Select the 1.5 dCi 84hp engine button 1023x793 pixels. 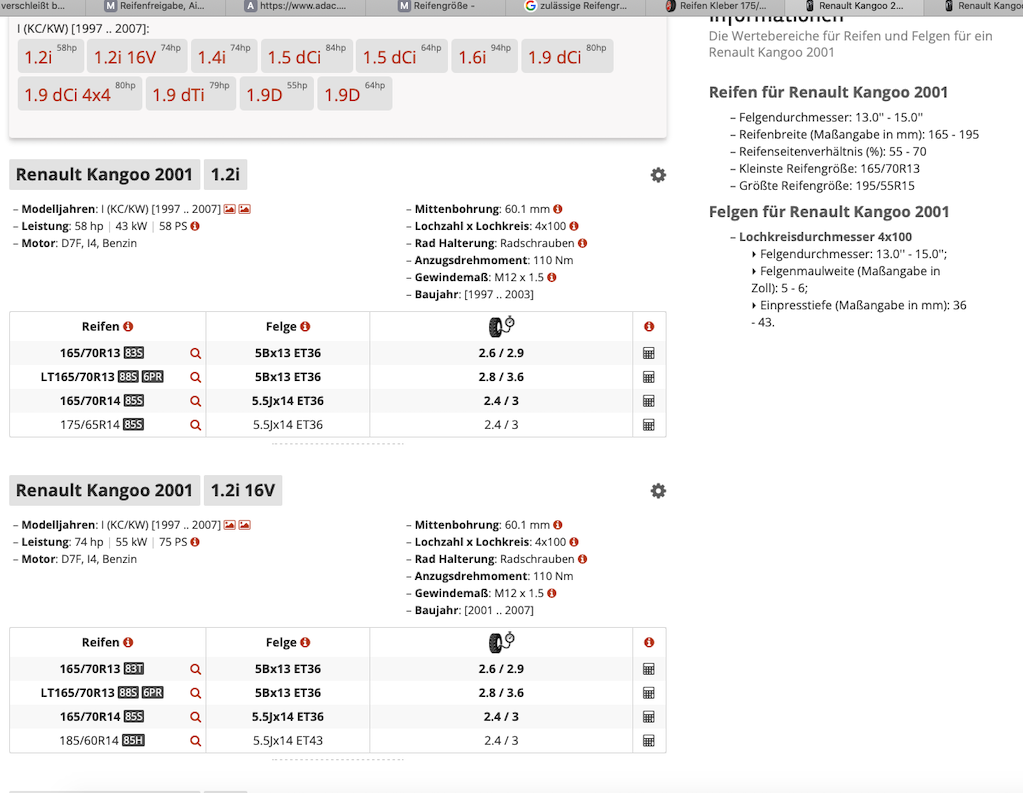[x=306, y=57]
